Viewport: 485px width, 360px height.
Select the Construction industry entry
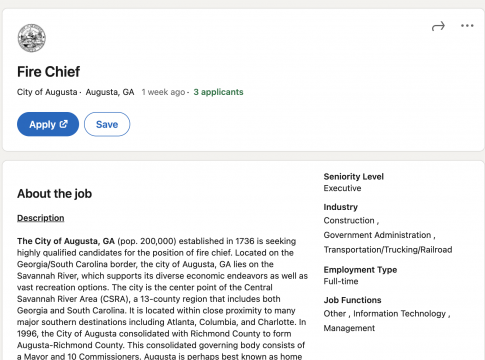coord(349,220)
